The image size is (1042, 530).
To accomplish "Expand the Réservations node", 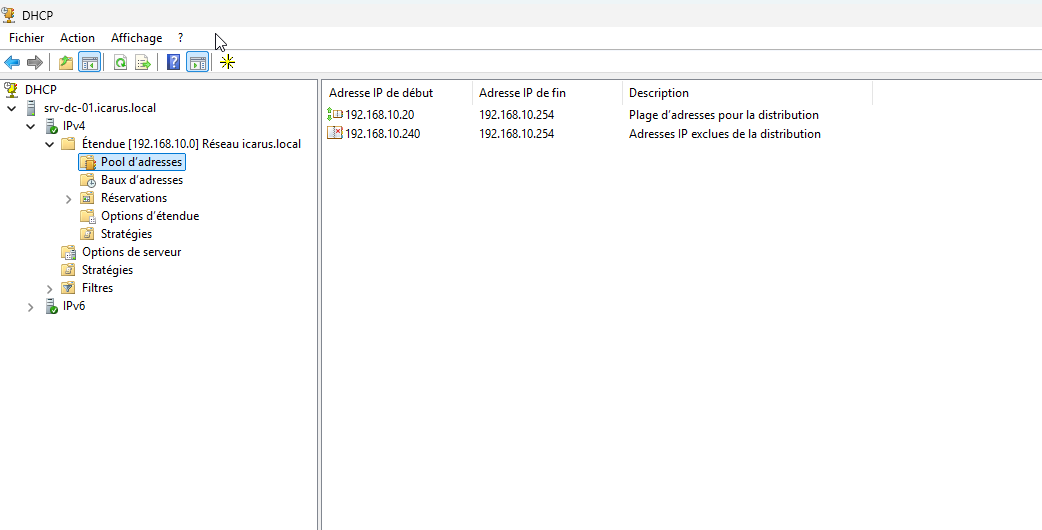I will click(x=68, y=199).
